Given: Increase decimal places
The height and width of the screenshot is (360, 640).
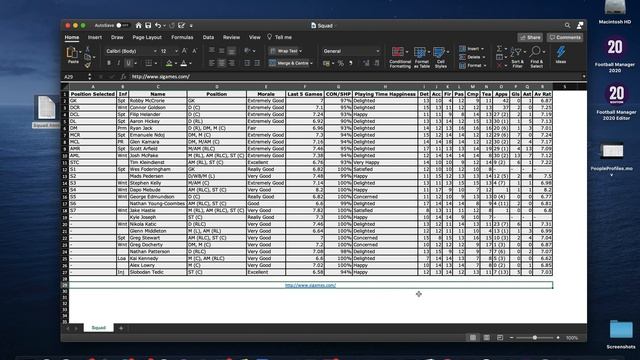Looking at the screenshot, I should tap(366, 63).
